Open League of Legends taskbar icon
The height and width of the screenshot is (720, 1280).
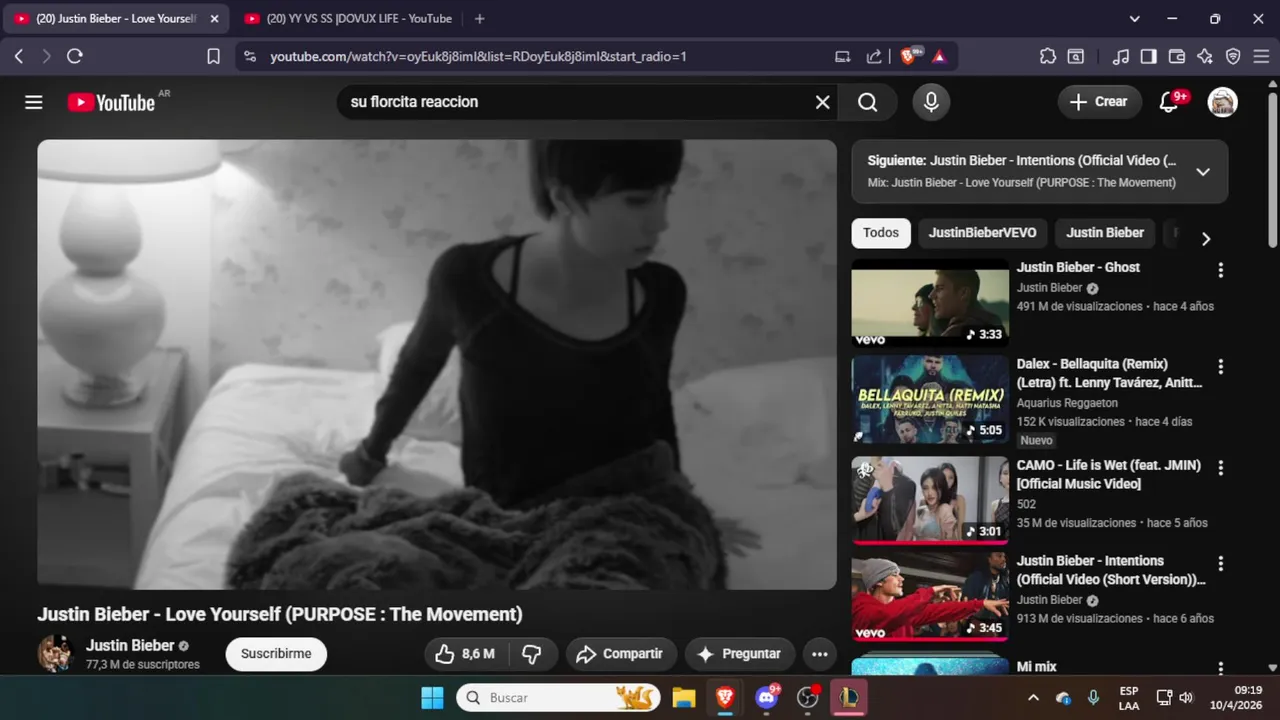coord(850,698)
